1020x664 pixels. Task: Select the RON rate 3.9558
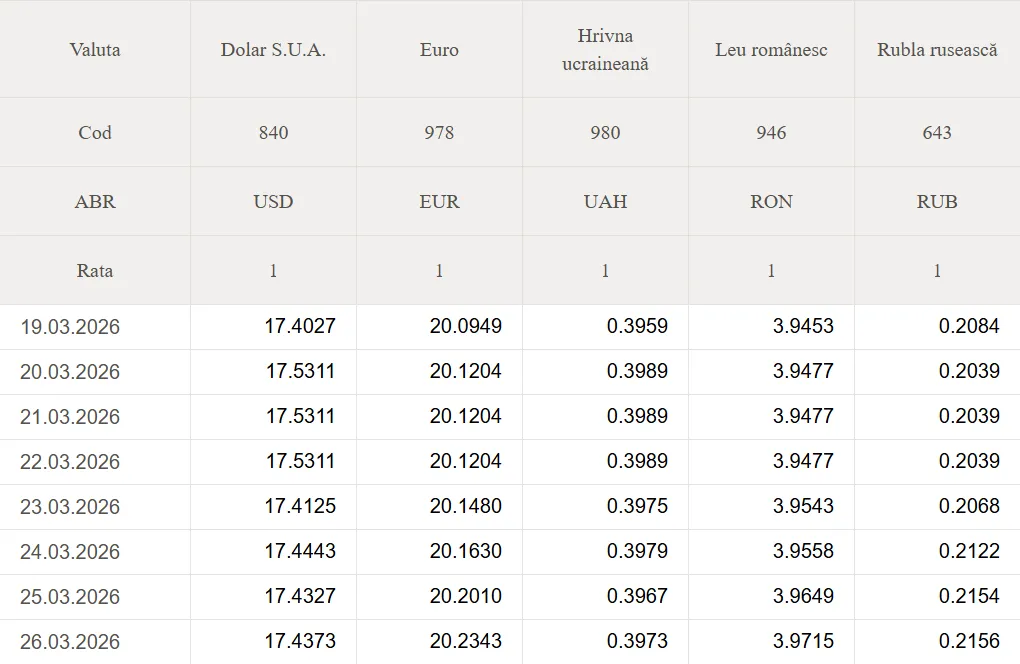803,551
